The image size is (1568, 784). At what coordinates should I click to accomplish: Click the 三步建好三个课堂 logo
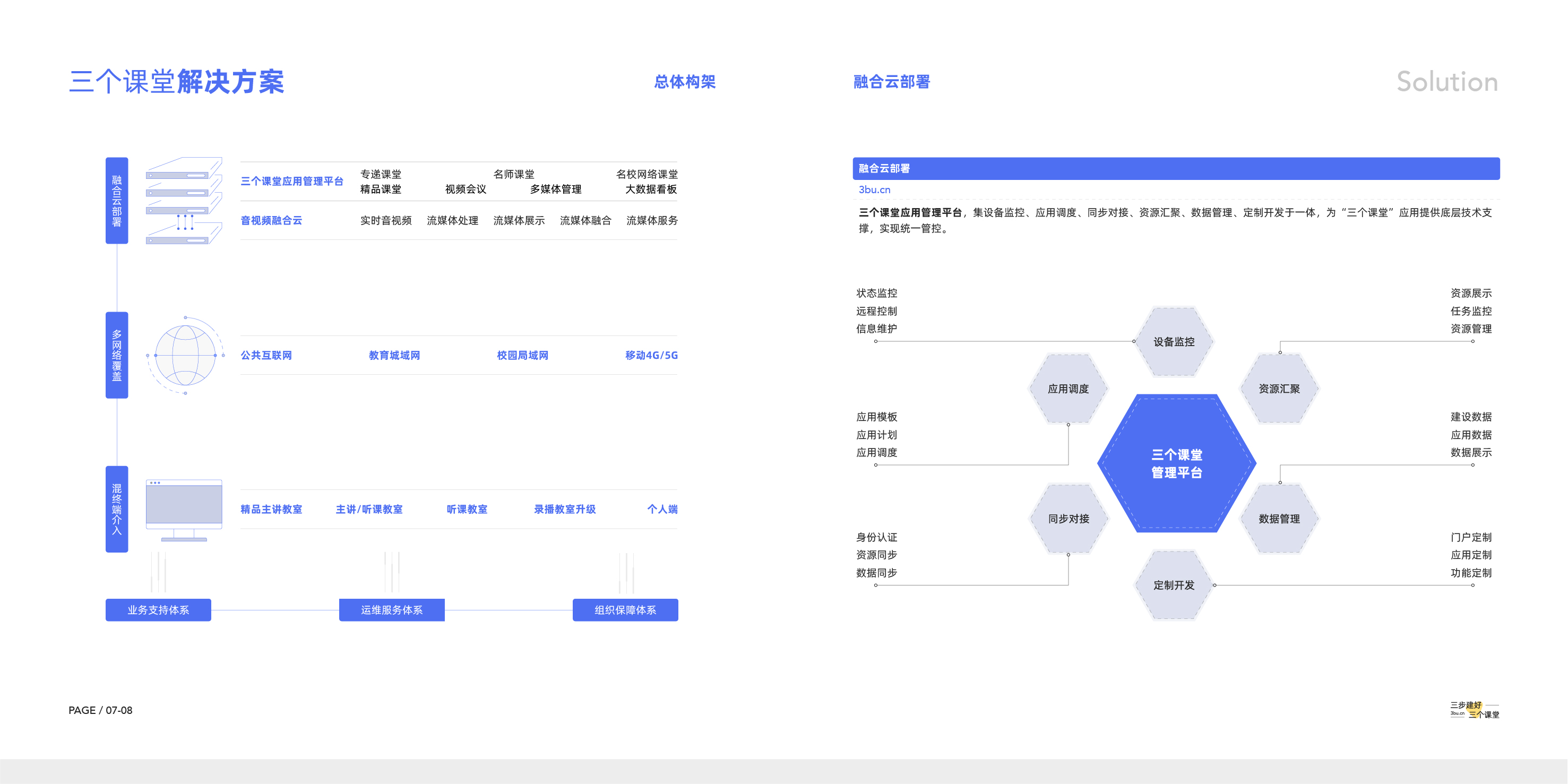(1474, 710)
